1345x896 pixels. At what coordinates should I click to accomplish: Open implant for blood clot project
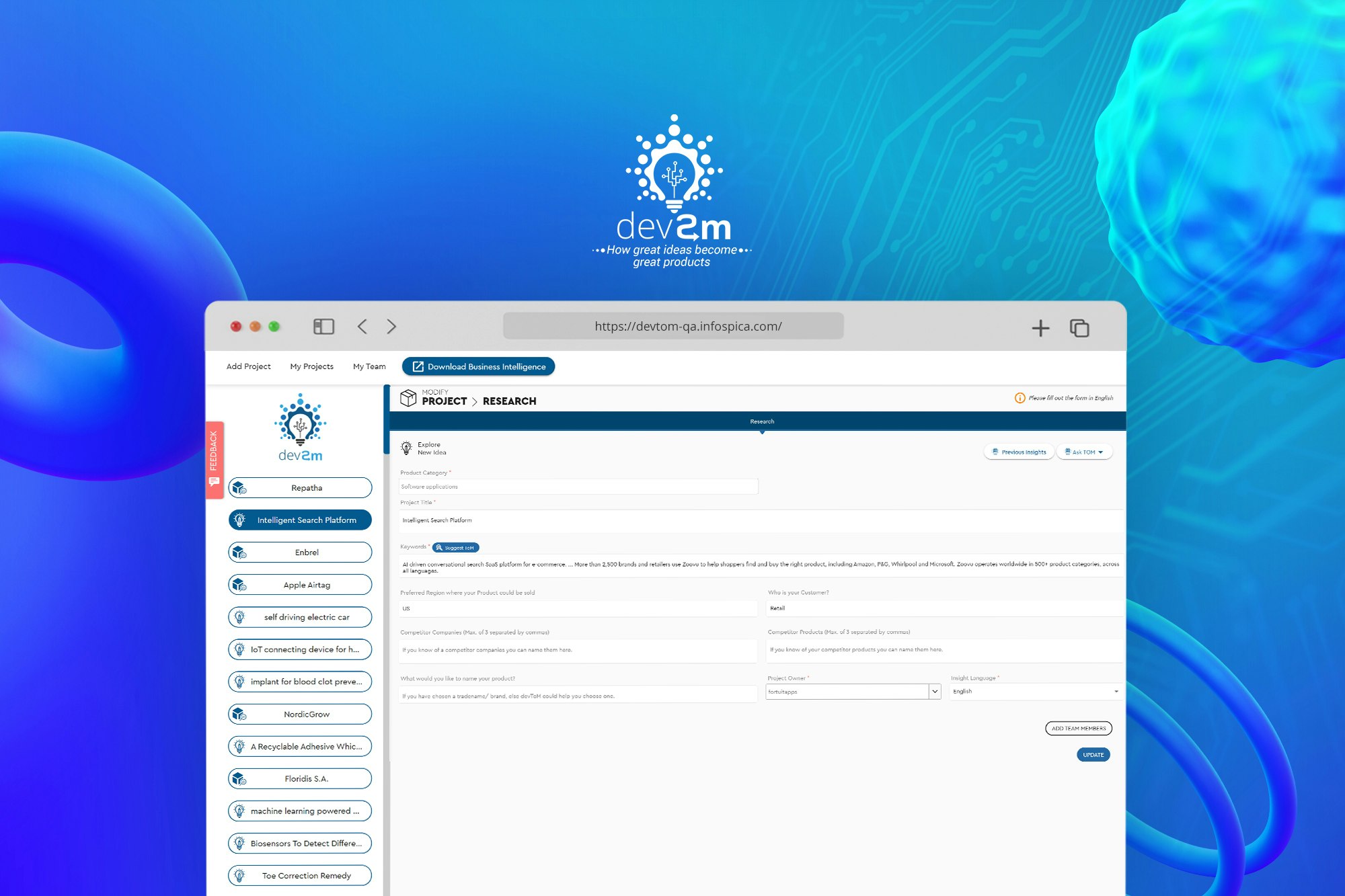coord(300,682)
